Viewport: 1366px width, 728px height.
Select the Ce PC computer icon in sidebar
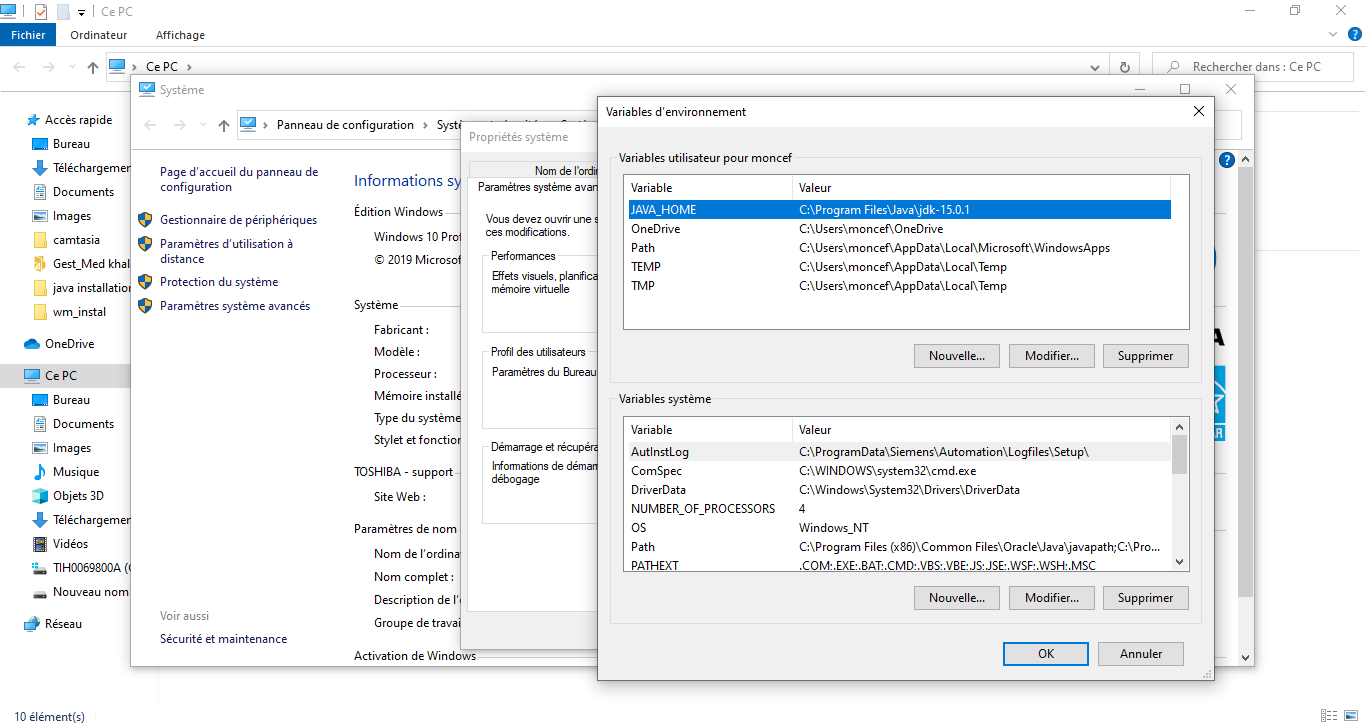32,376
